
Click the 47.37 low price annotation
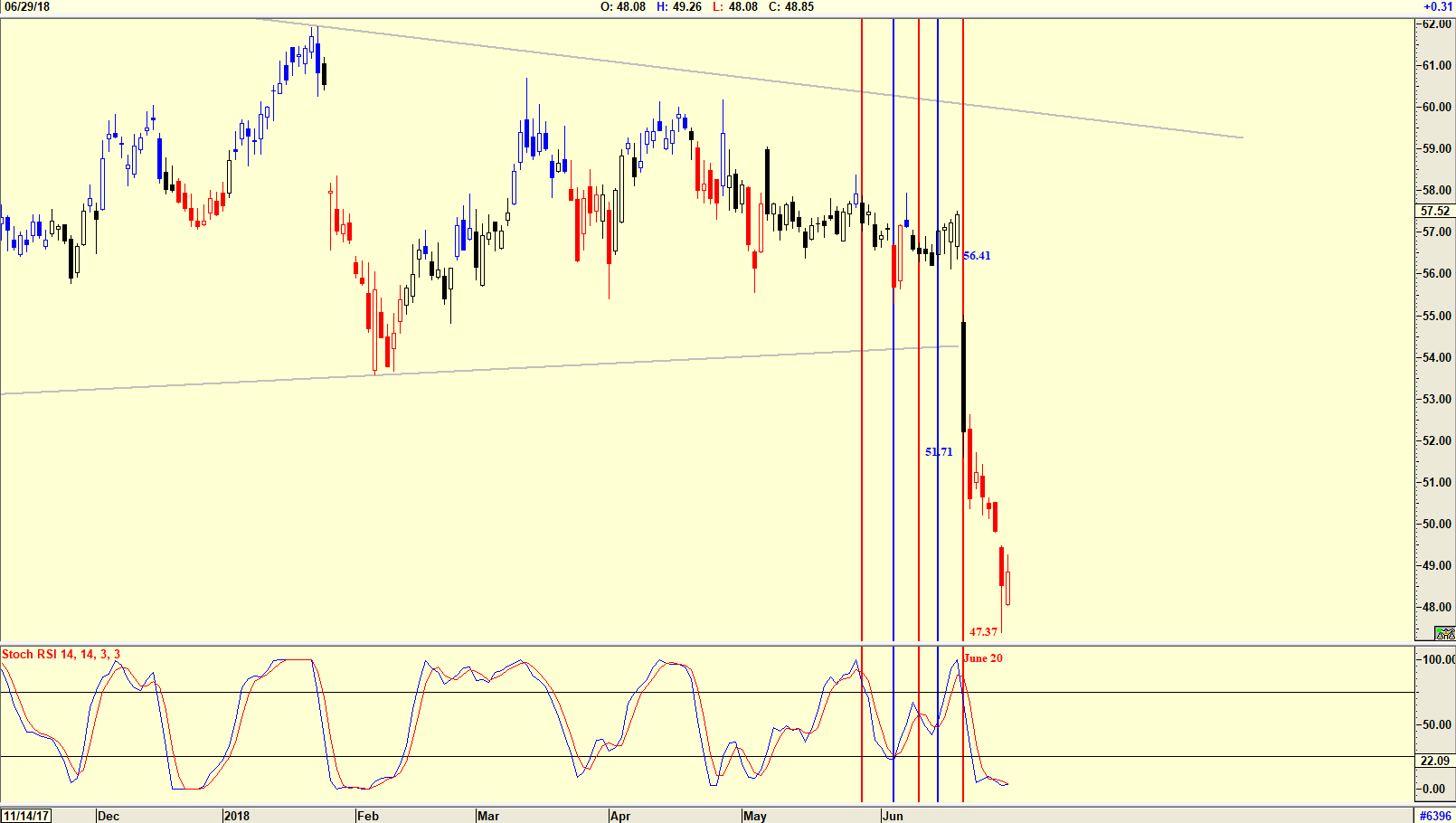pyautogui.click(x=983, y=632)
